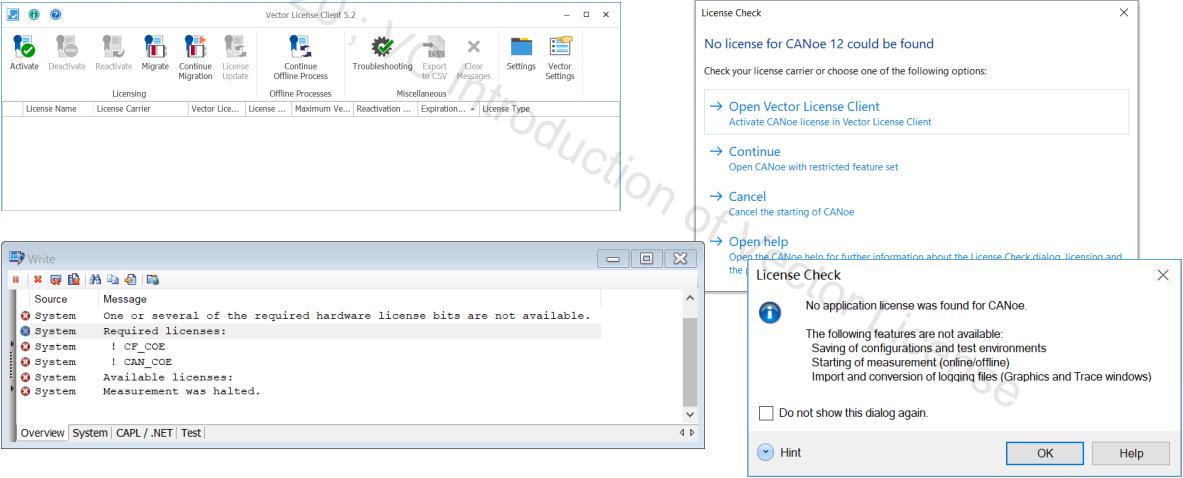
Task: Click the red X clear icon in Write toolbar
Action: click(38, 280)
